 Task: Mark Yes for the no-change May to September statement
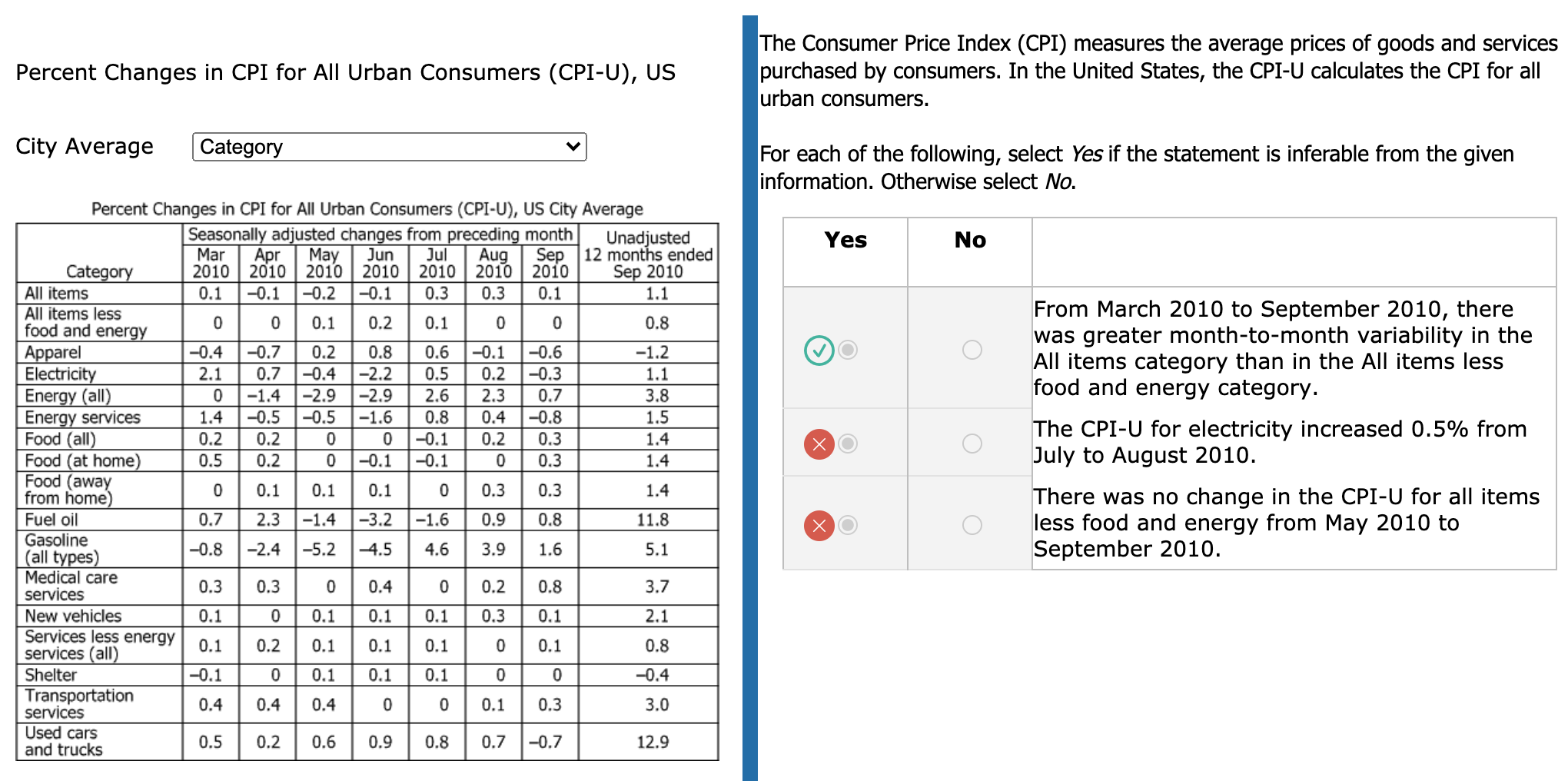point(848,526)
